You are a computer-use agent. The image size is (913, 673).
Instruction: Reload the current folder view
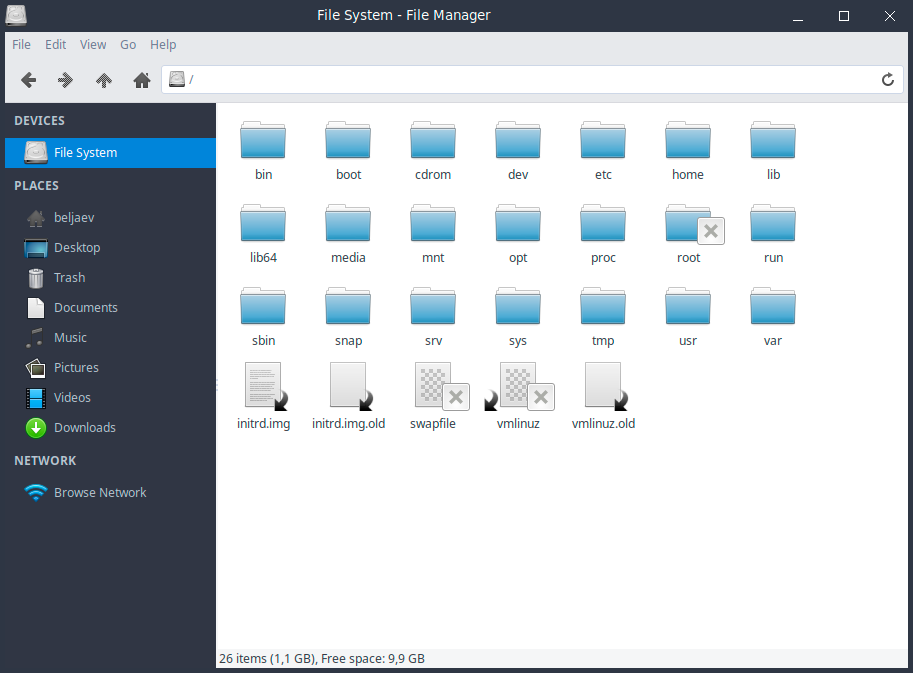click(x=887, y=80)
